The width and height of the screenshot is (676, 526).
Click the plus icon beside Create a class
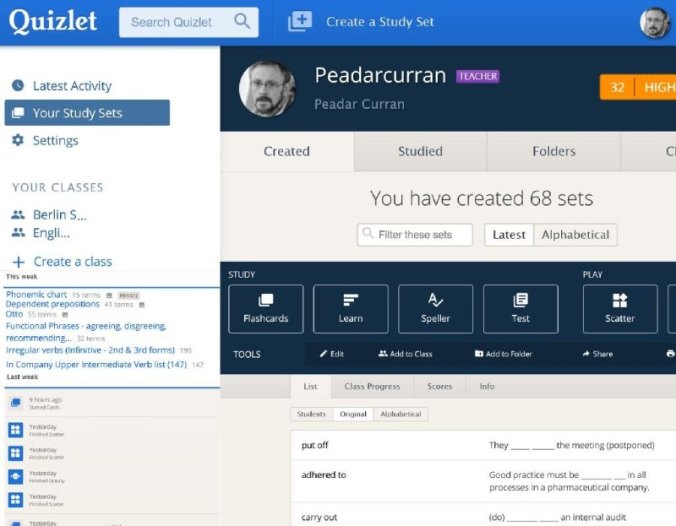[x=19, y=262]
